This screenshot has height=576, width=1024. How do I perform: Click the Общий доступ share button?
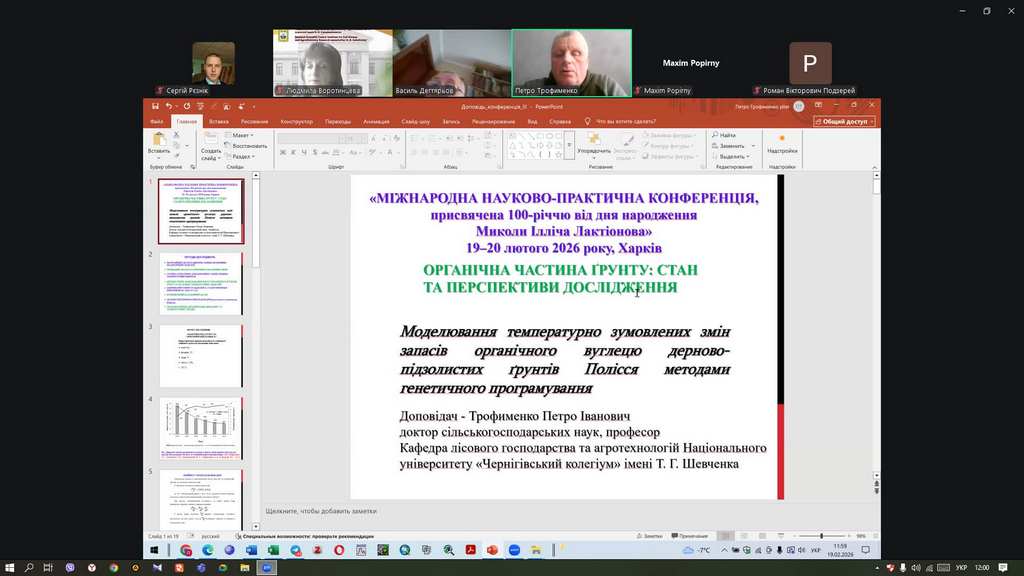point(843,121)
